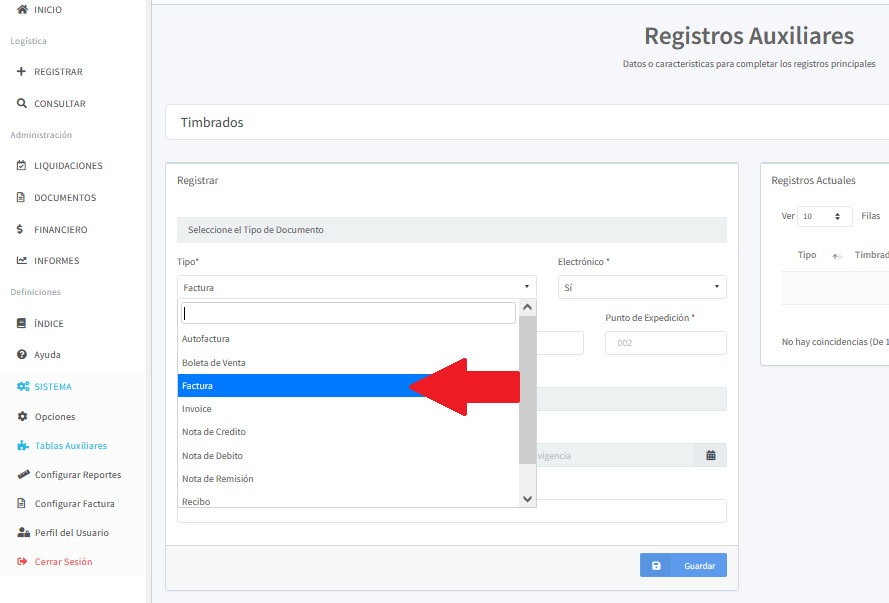Image resolution: width=889 pixels, height=603 pixels.
Task: Choose Nota de Credito option
Action: point(214,432)
